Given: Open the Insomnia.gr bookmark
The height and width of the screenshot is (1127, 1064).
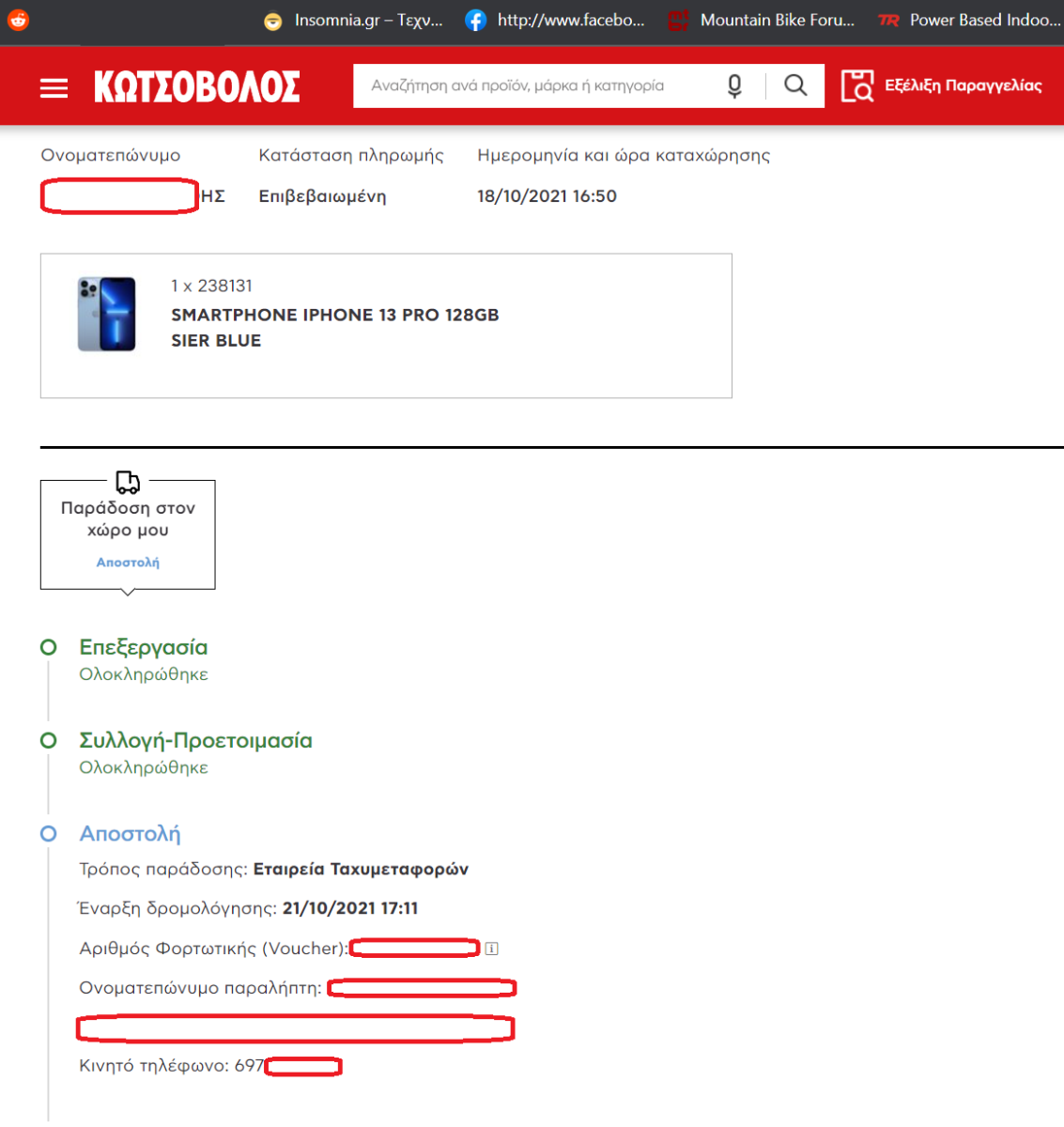Looking at the screenshot, I should (353, 20).
